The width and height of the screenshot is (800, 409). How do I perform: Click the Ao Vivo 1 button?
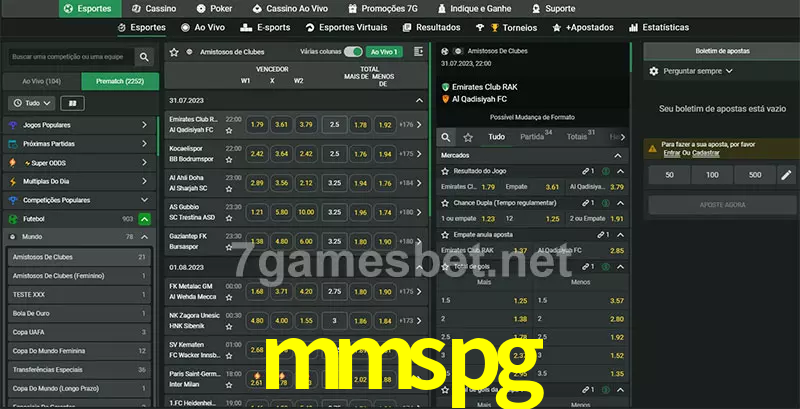pyautogui.click(x=384, y=52)
